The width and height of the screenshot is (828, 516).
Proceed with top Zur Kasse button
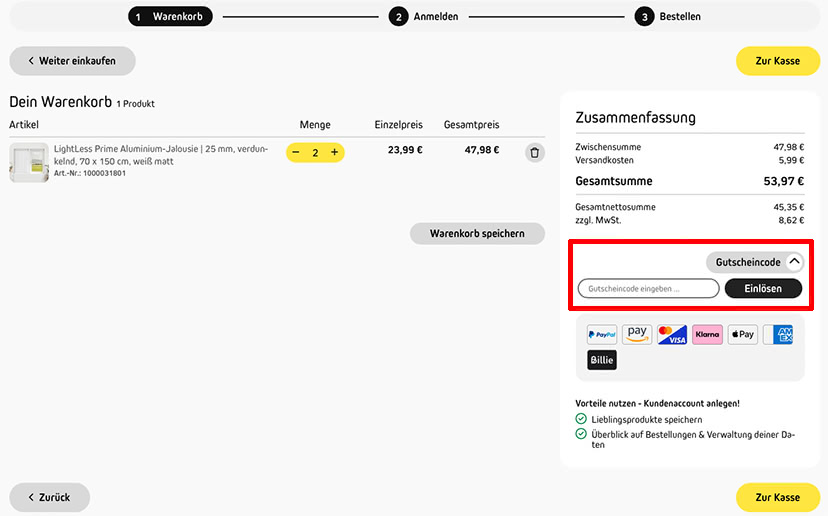(x=778, y=61)
